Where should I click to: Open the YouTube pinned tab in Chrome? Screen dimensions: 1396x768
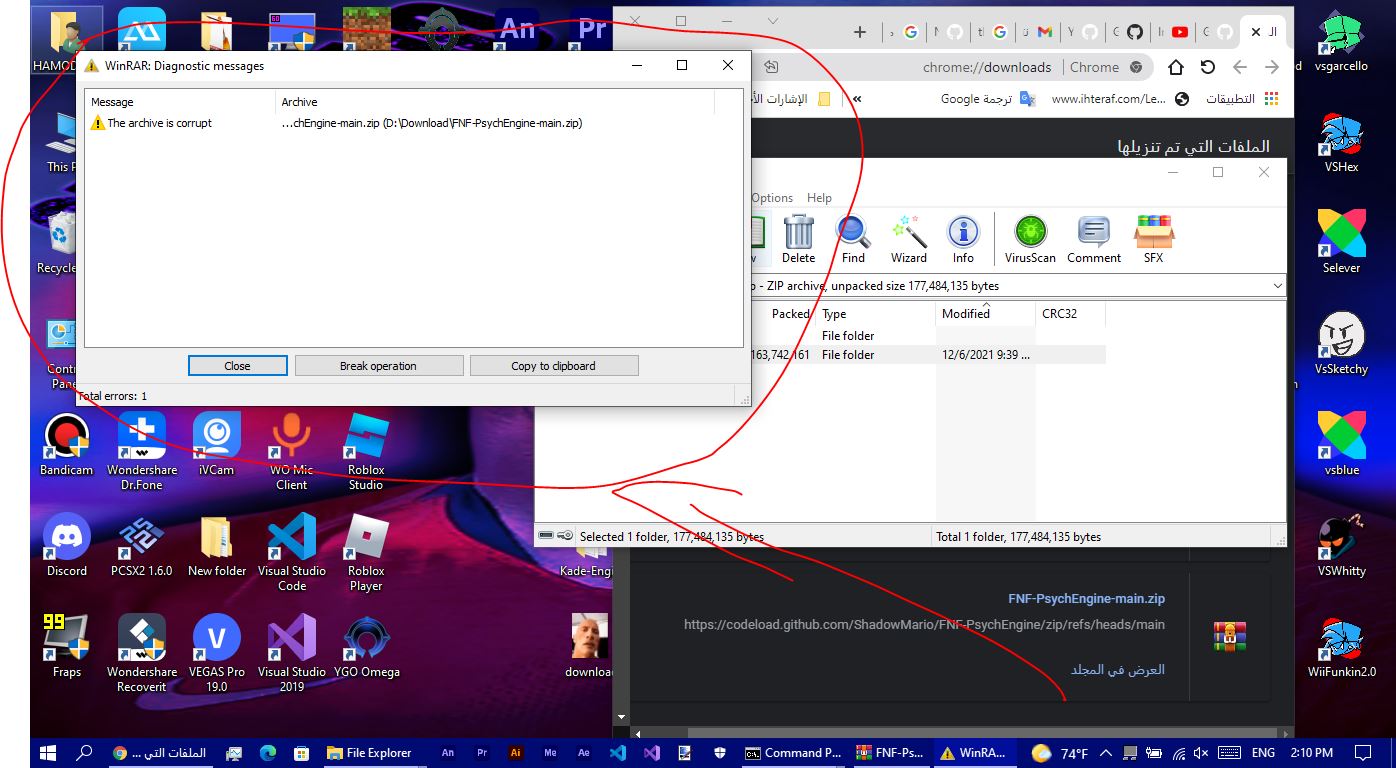pos(1178,31)
